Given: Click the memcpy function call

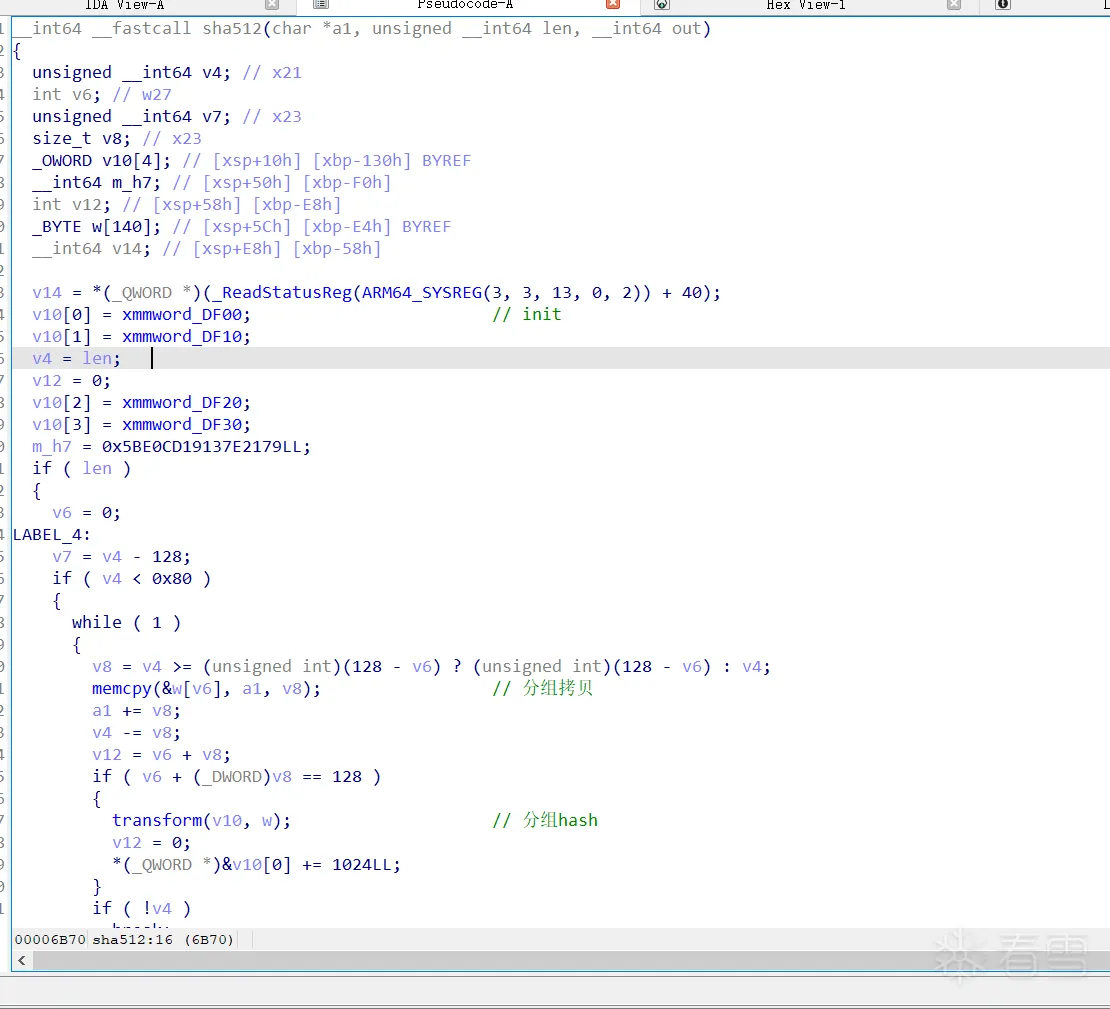Looking at the screenshot, I should (122, 688).
